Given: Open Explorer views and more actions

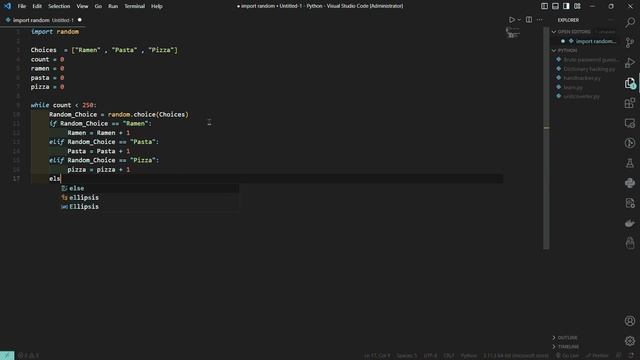Looking at the screenshot, I should (x=611, y=20).
